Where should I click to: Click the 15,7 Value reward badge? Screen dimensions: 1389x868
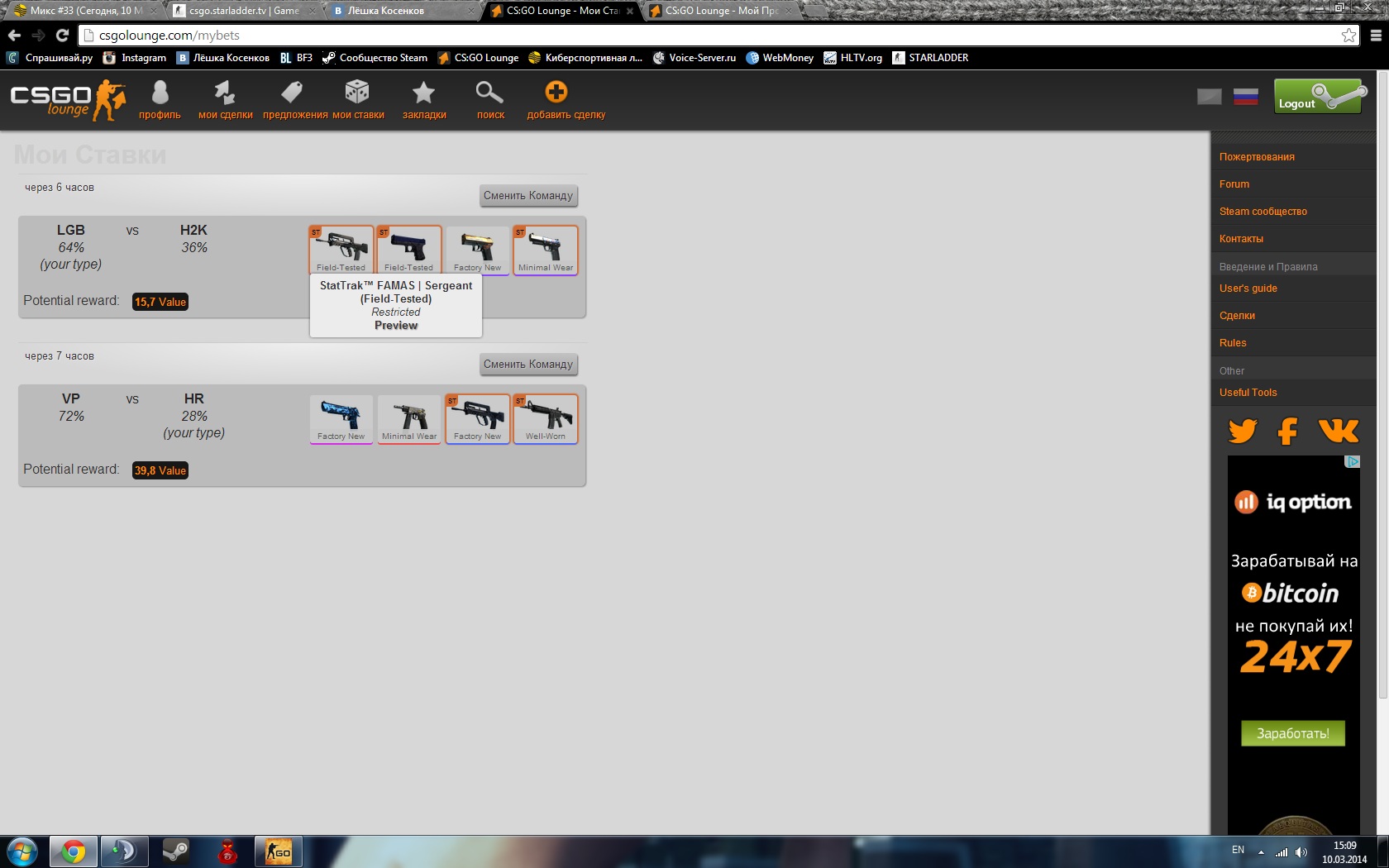[160, 302]
